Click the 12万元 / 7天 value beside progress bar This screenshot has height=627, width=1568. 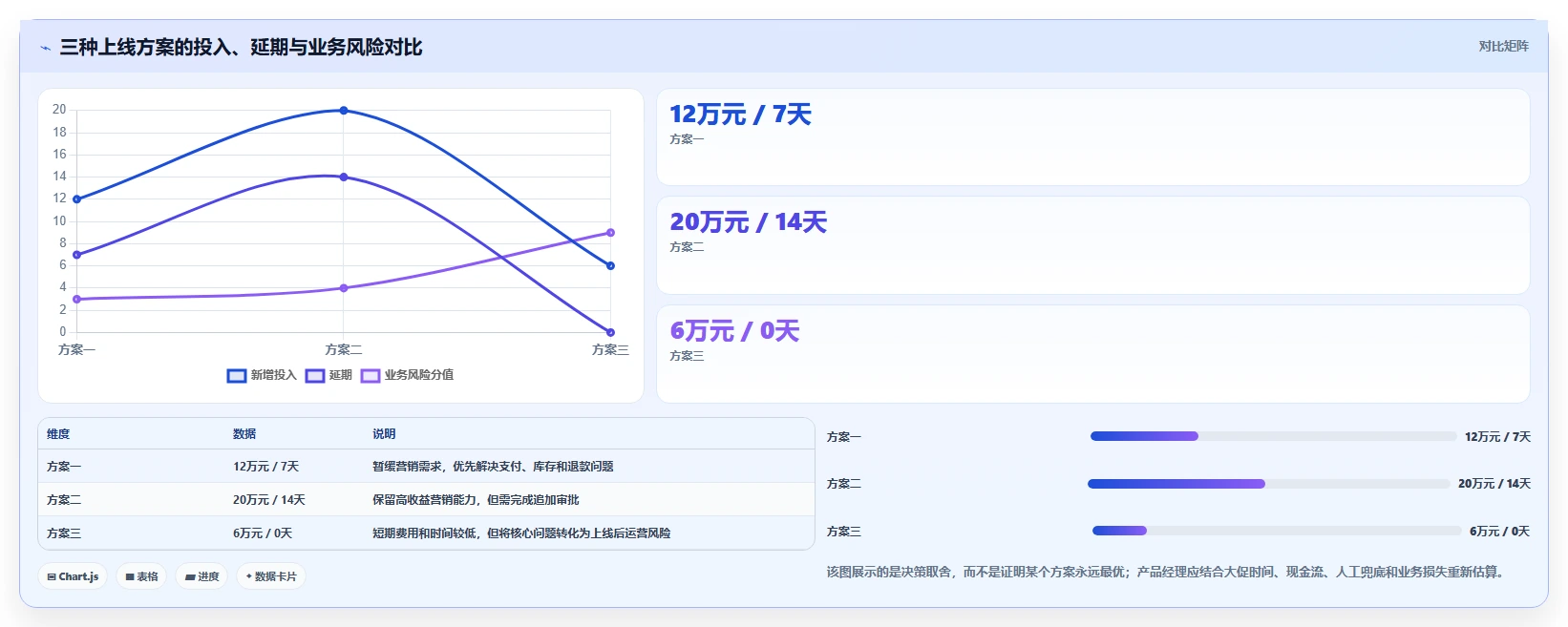[x=1497, y=437]
